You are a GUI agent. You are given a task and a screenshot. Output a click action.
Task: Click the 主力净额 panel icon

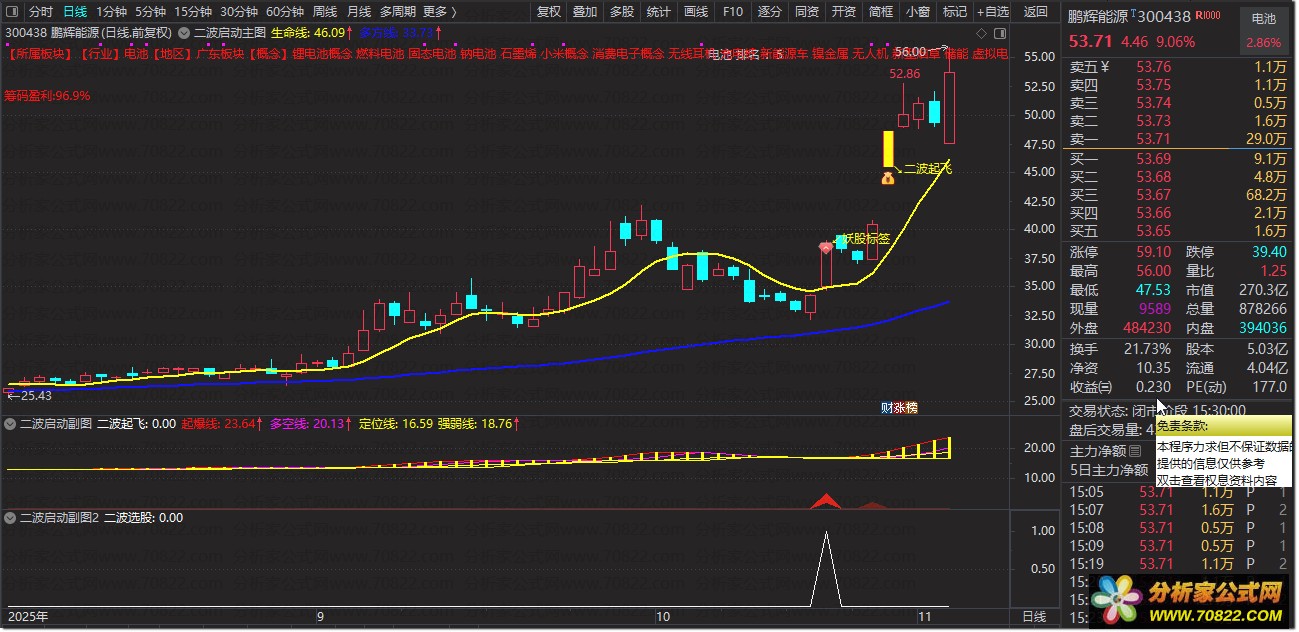(1134, 451)
